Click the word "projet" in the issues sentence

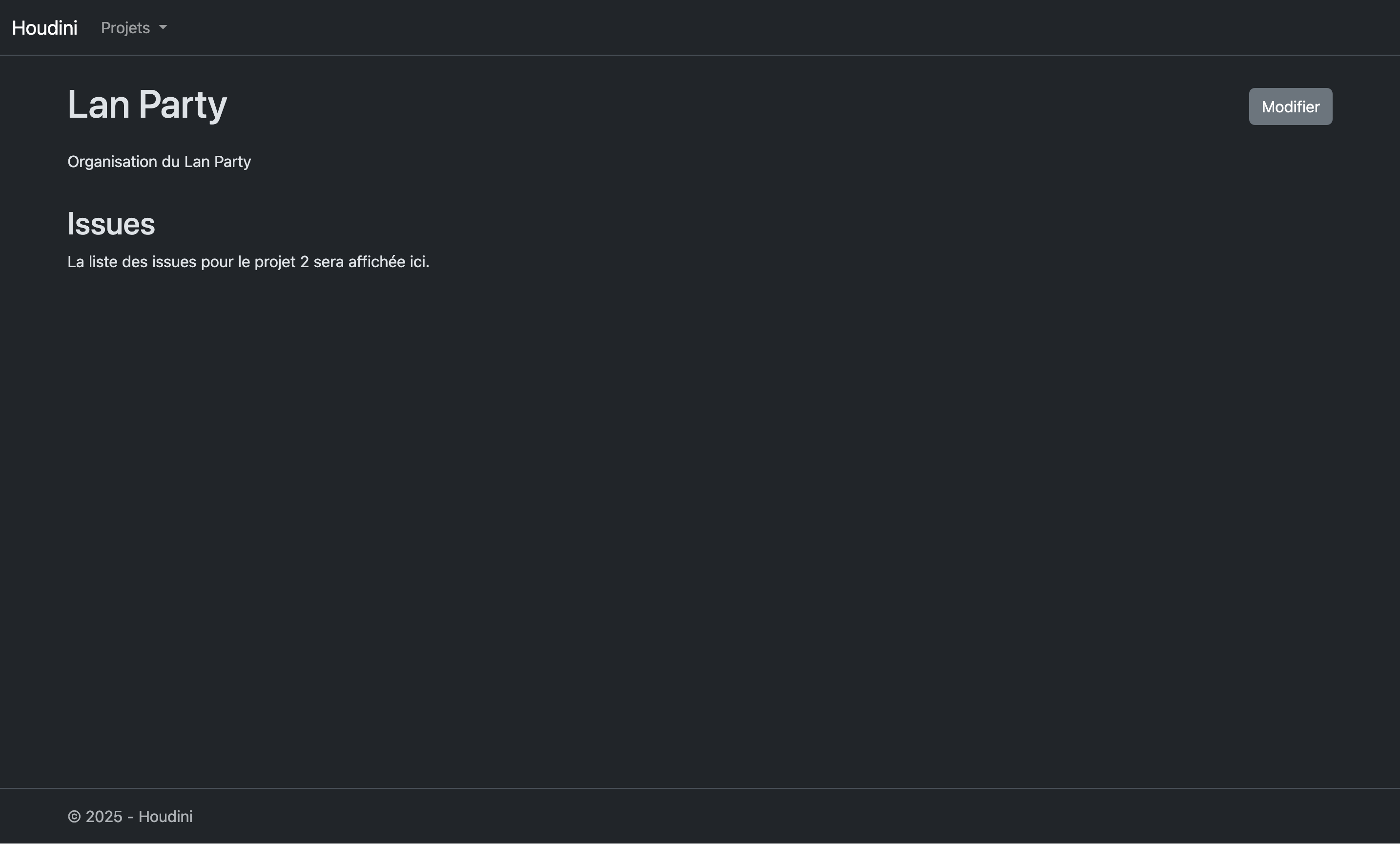point(274,262)
